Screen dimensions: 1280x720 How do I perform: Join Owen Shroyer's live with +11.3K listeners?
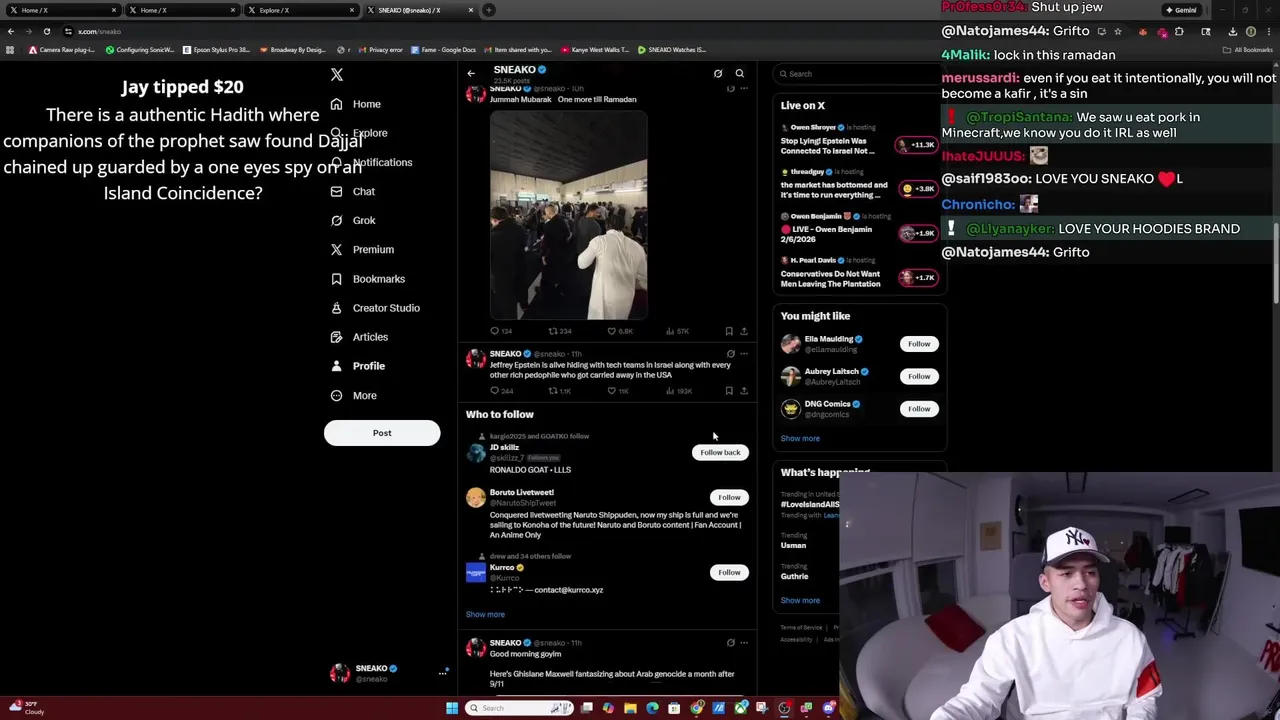(x=916, y=145)
